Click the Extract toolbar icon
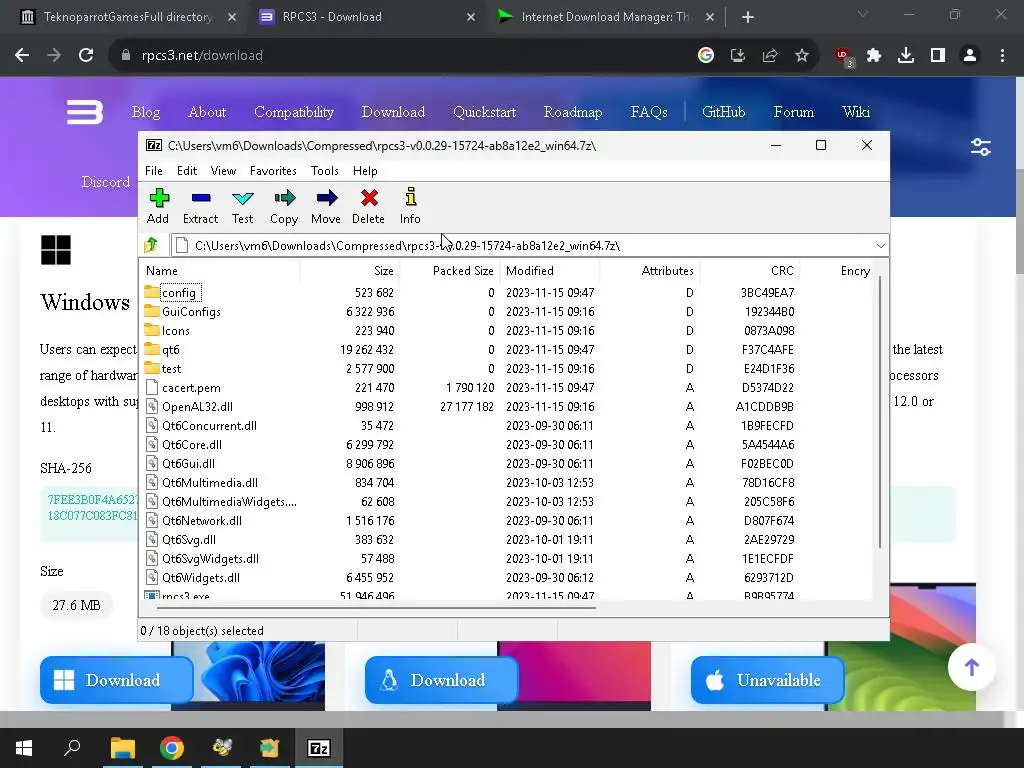 click(200, 206)
